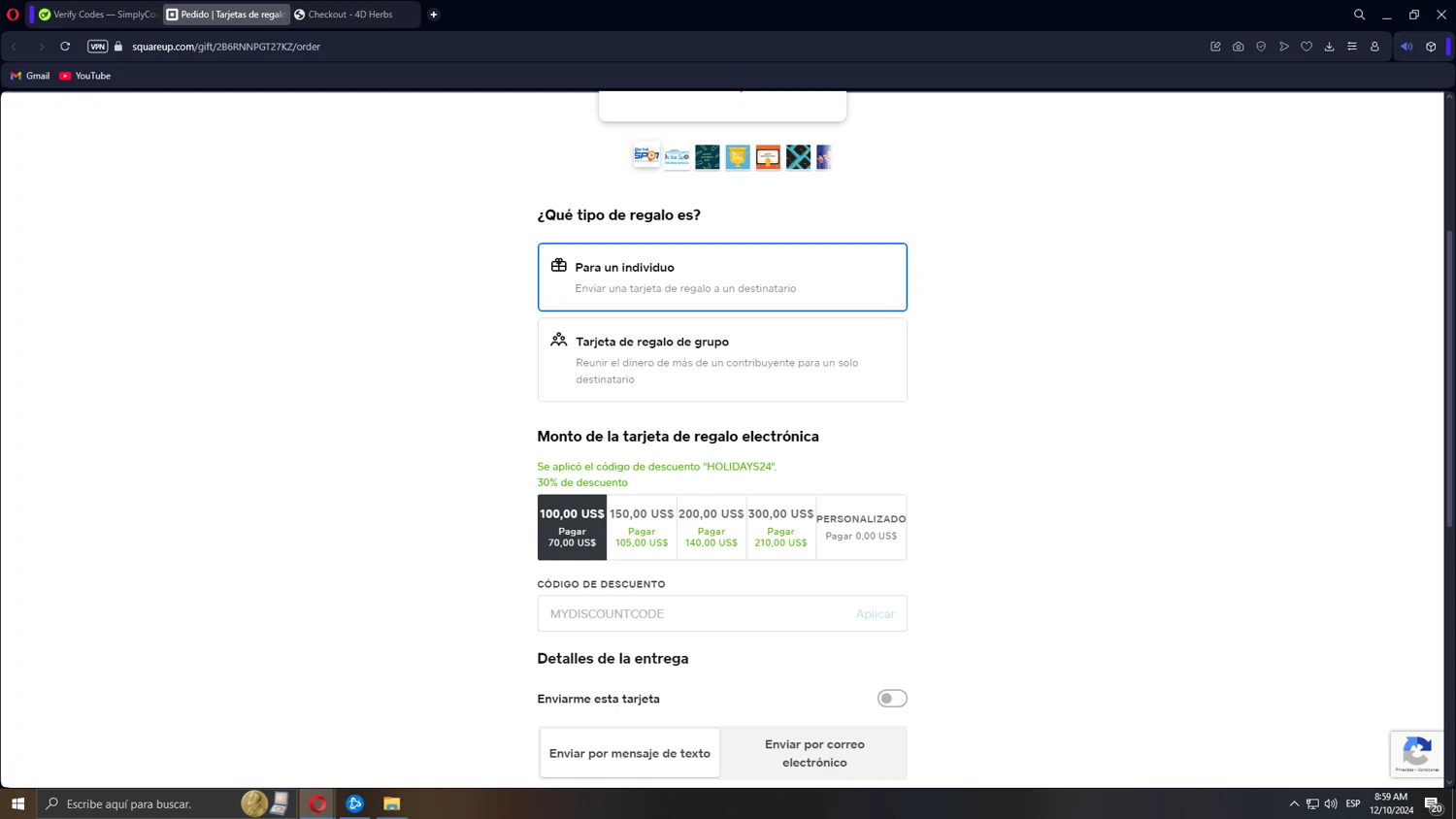This screenshot has height=819, width=1456.
Task: Open the pinboard edit icon
Action: [1215, 47]
